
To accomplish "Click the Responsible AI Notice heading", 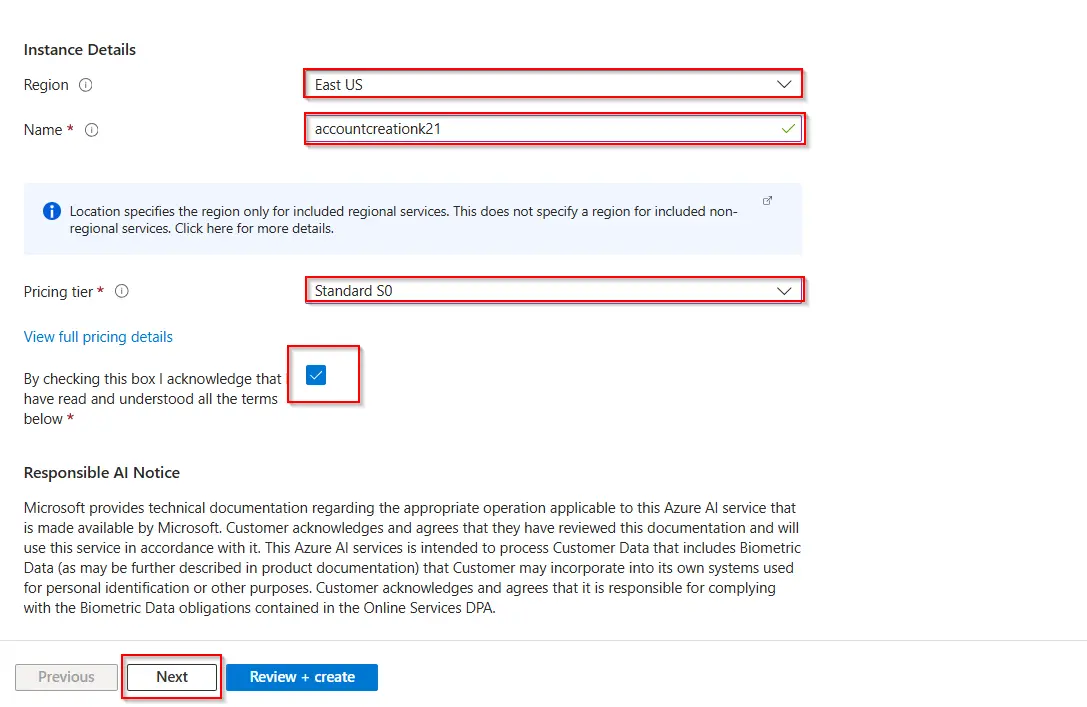I will [x=102, y=472].
